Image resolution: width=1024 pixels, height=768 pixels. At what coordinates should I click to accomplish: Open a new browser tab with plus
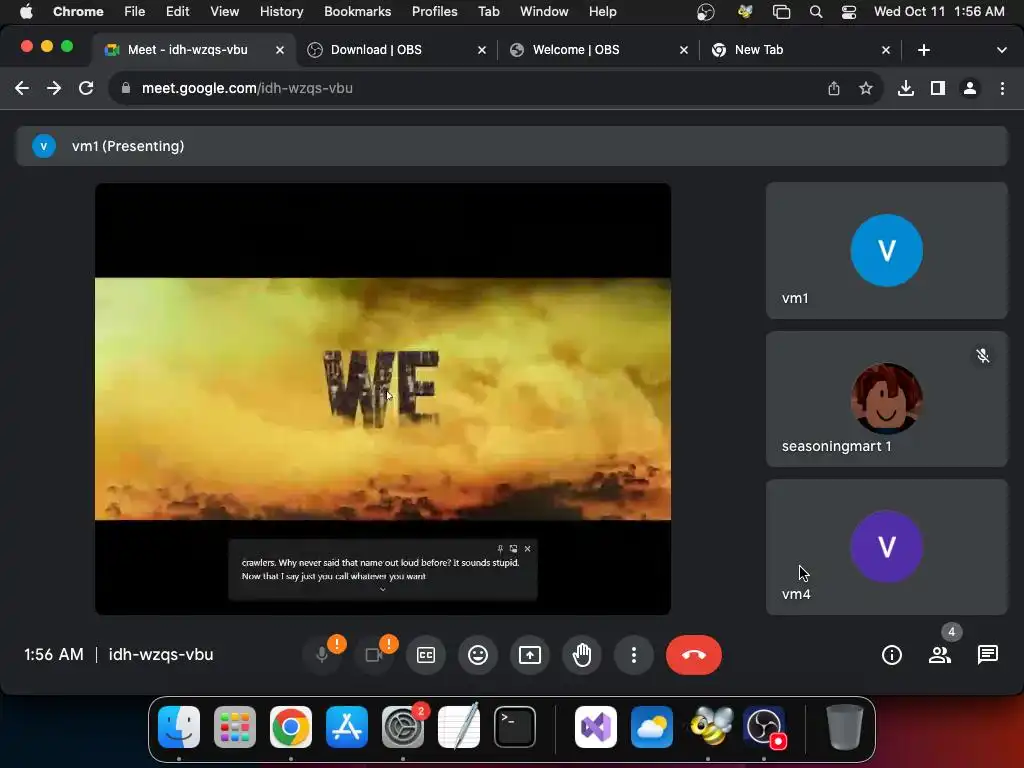[923, 50]
